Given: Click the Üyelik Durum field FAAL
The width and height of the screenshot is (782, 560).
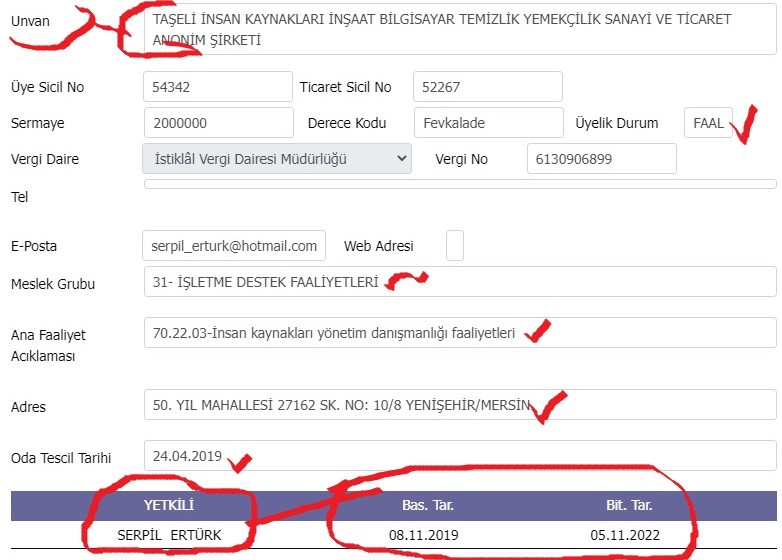Looking at the screenshot, I should tap(708, 123).
